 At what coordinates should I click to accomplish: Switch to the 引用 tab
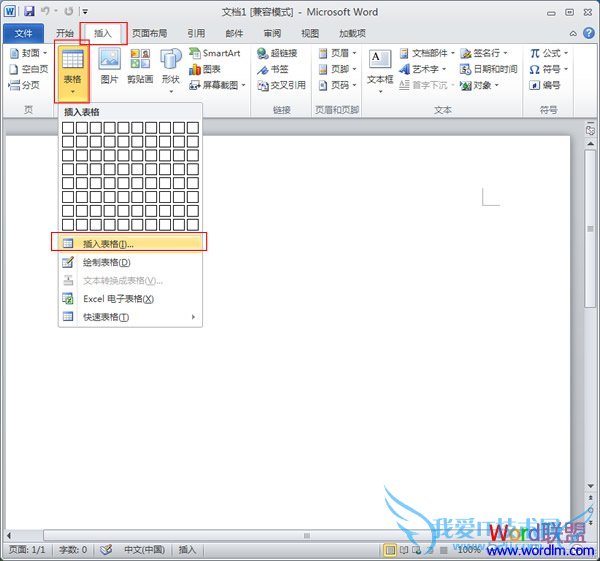tap(196, 33)
